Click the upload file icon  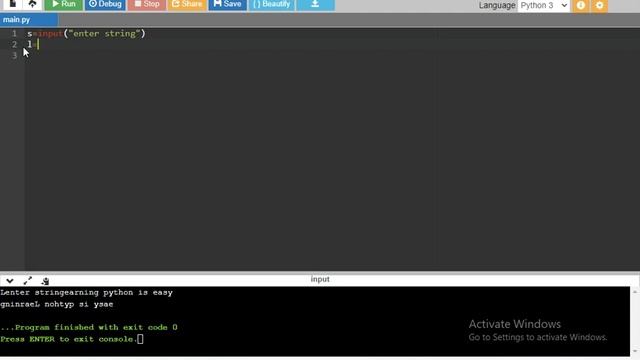pos(32,4)
